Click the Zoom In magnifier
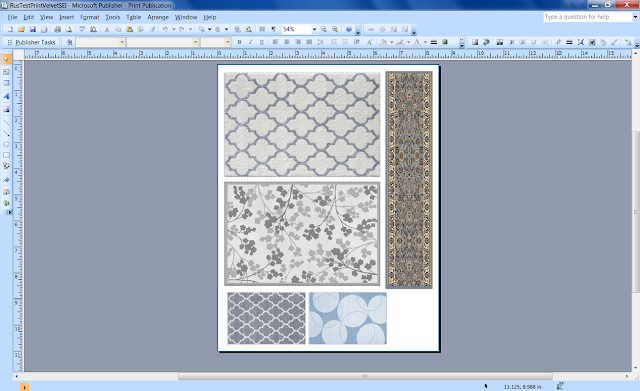Image resolution: width=640 pixels, height=391 pixels. (x=335, y=29)
